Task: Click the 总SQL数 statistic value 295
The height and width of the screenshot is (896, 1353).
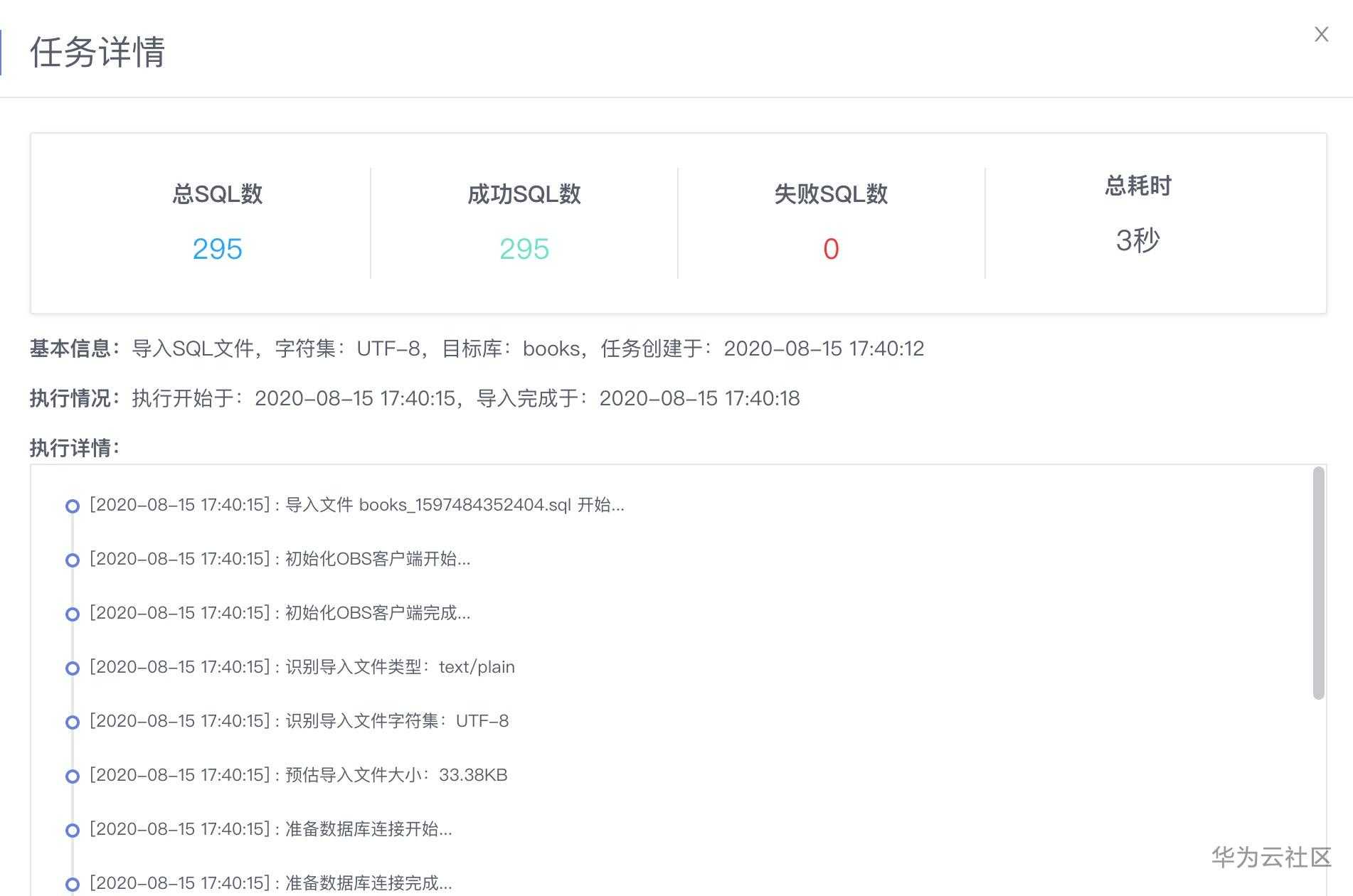Action: (x=217, y=249)
